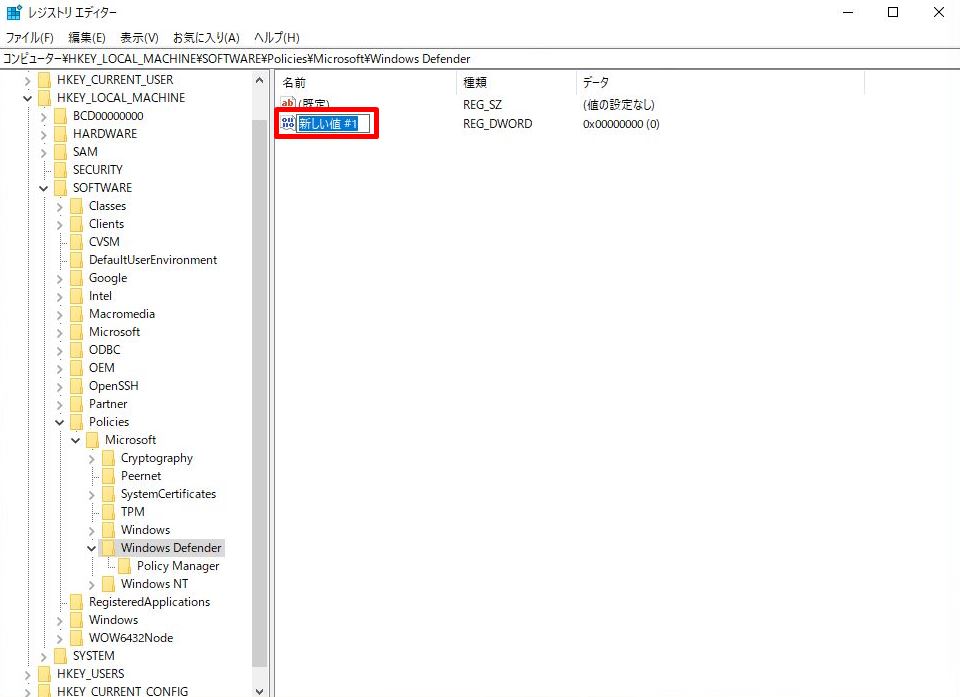
Task: Click the Policies folder icon
Action: point(77,422)
